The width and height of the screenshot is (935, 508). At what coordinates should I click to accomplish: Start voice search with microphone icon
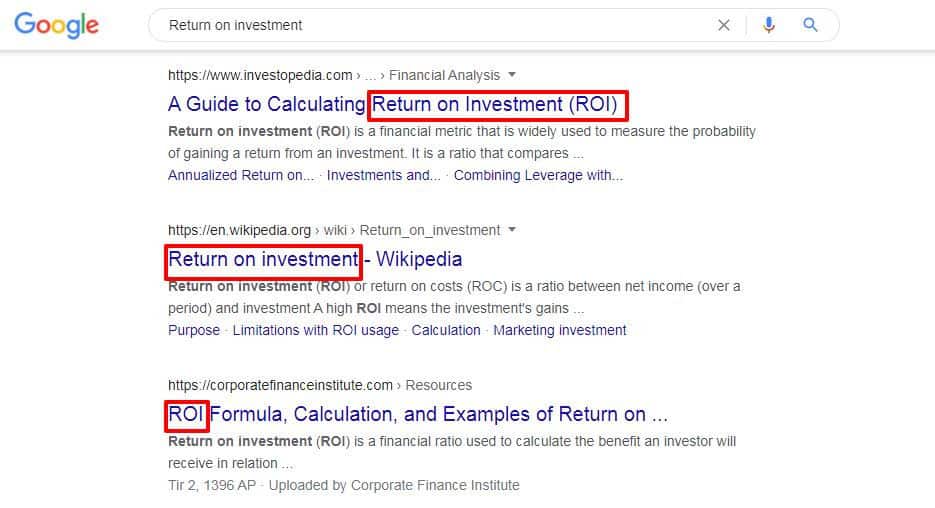(769, 25)
